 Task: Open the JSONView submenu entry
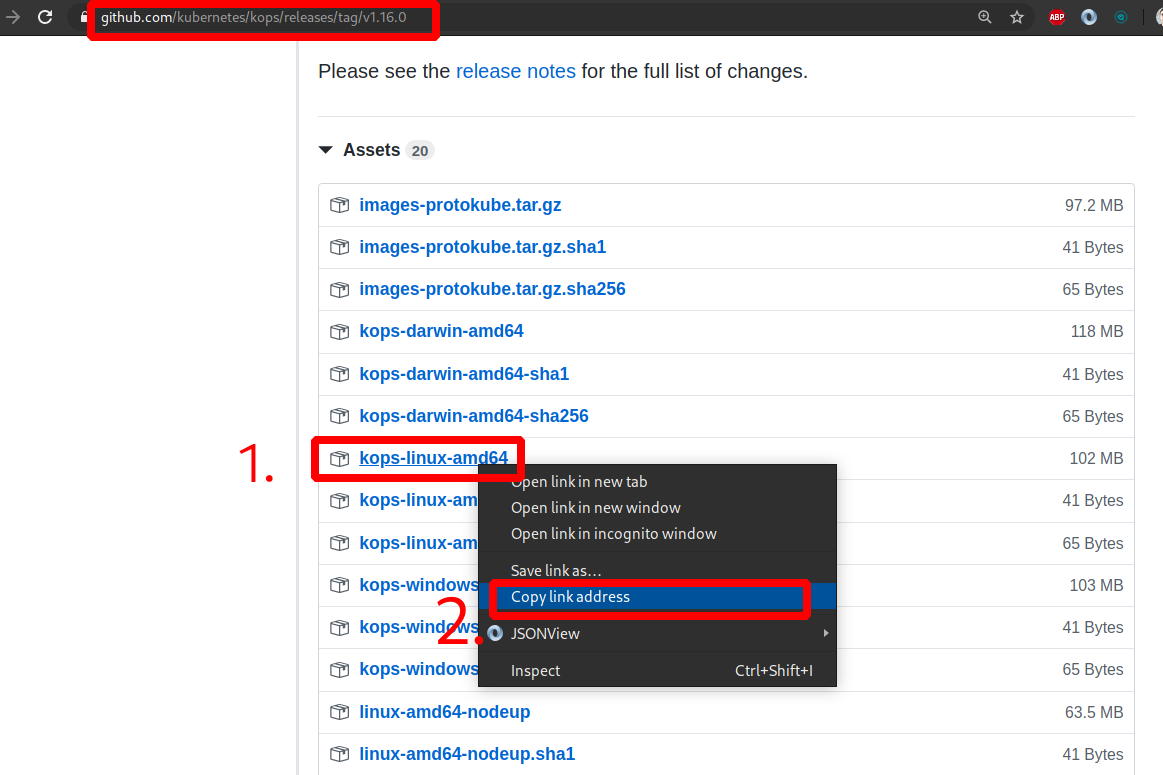[657, 634]
